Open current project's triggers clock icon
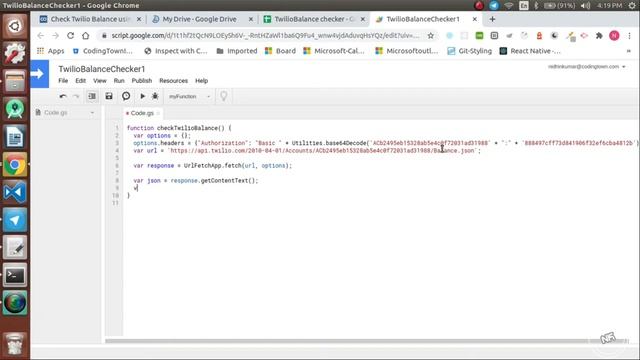This screenshot has width=640, height=360. pyautogui.click(x=126, y=96)
